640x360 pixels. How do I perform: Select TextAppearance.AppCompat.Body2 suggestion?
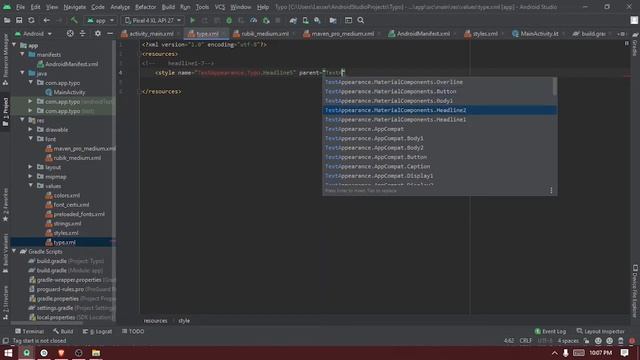pos(438,148)
